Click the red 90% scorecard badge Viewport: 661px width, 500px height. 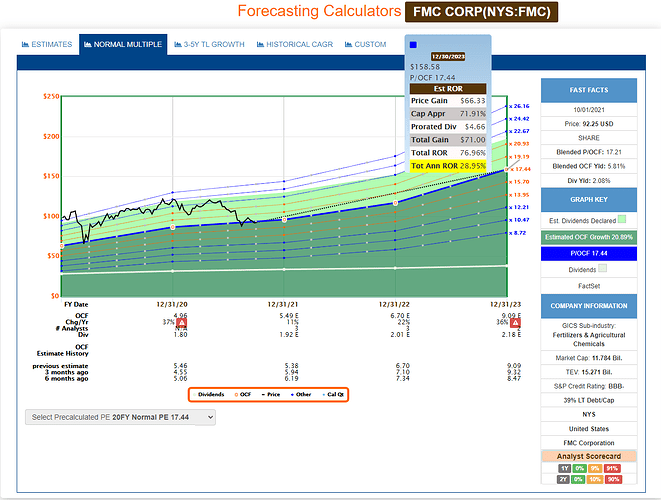613,479
